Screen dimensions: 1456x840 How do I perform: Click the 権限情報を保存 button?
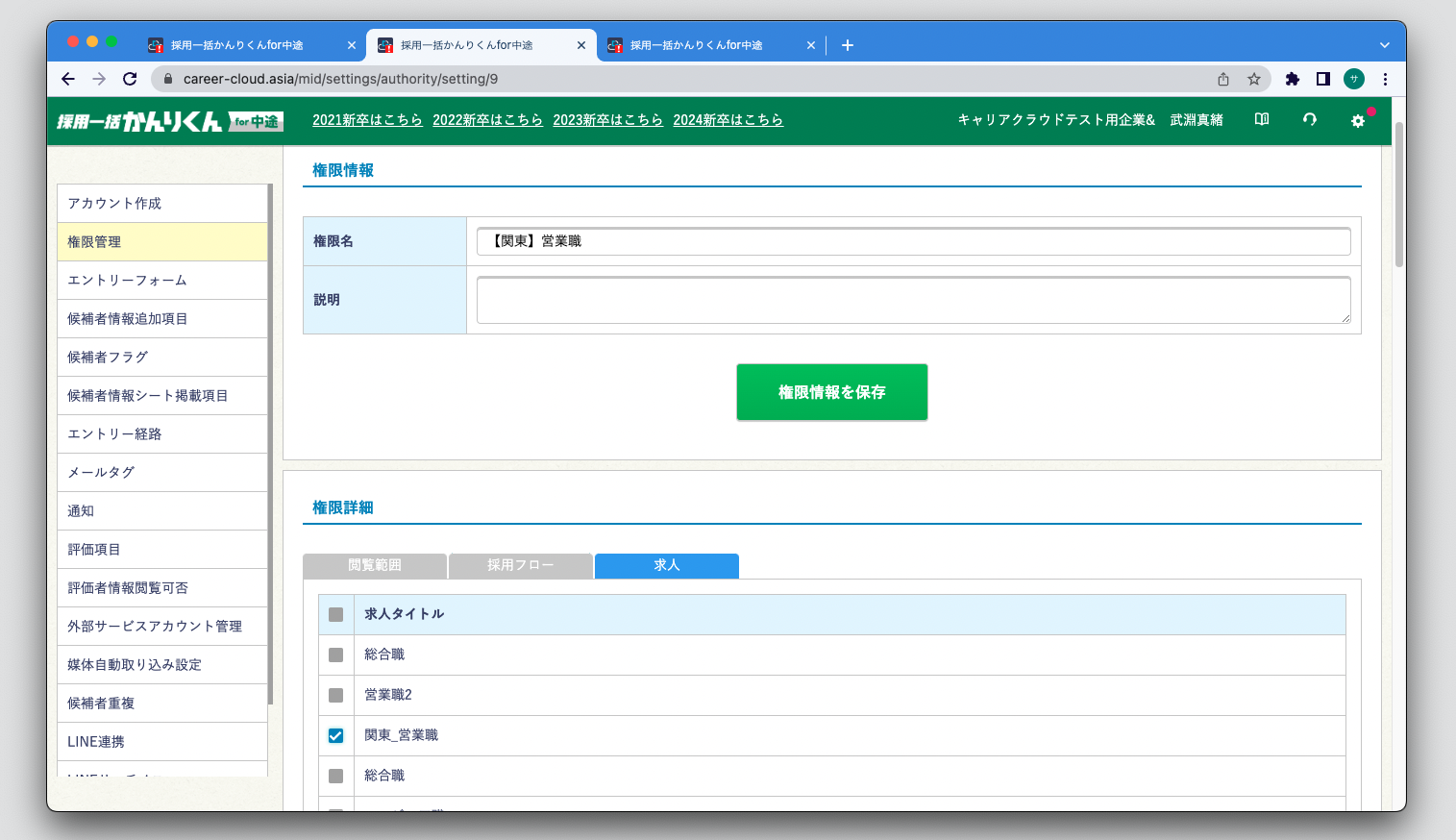(x=831, y=392)
